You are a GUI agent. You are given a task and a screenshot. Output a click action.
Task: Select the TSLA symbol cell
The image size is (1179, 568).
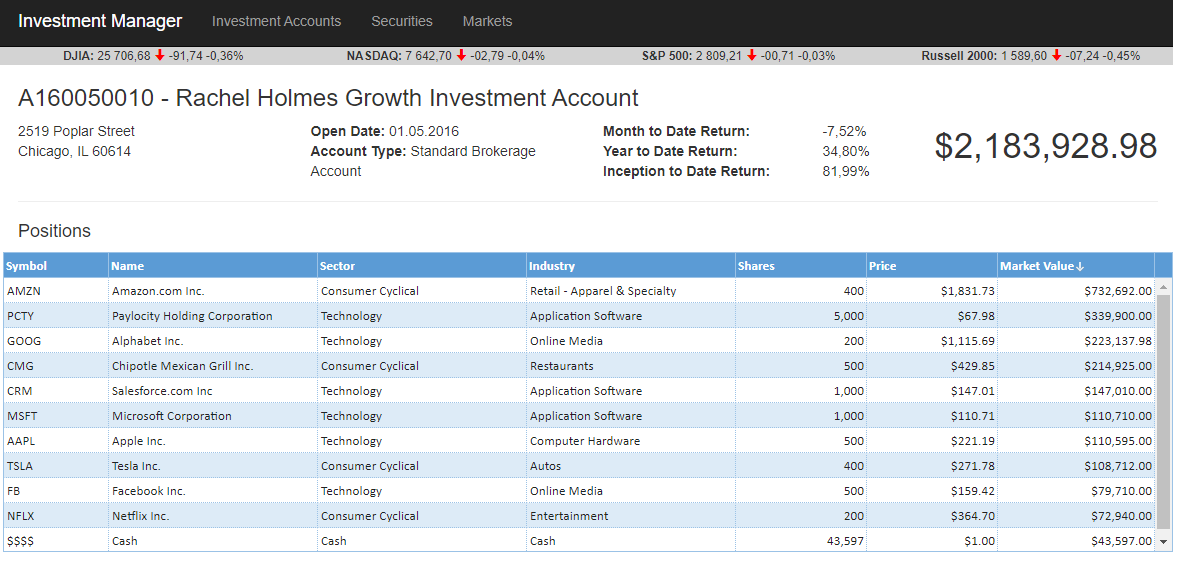tap(56, 466)
